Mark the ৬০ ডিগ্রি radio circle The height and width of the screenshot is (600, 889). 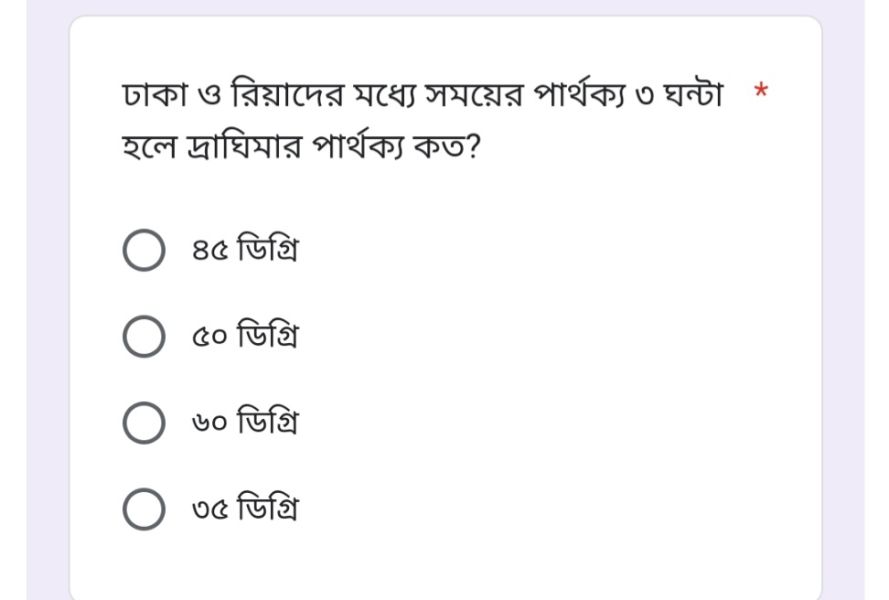[x=144, y=423]
